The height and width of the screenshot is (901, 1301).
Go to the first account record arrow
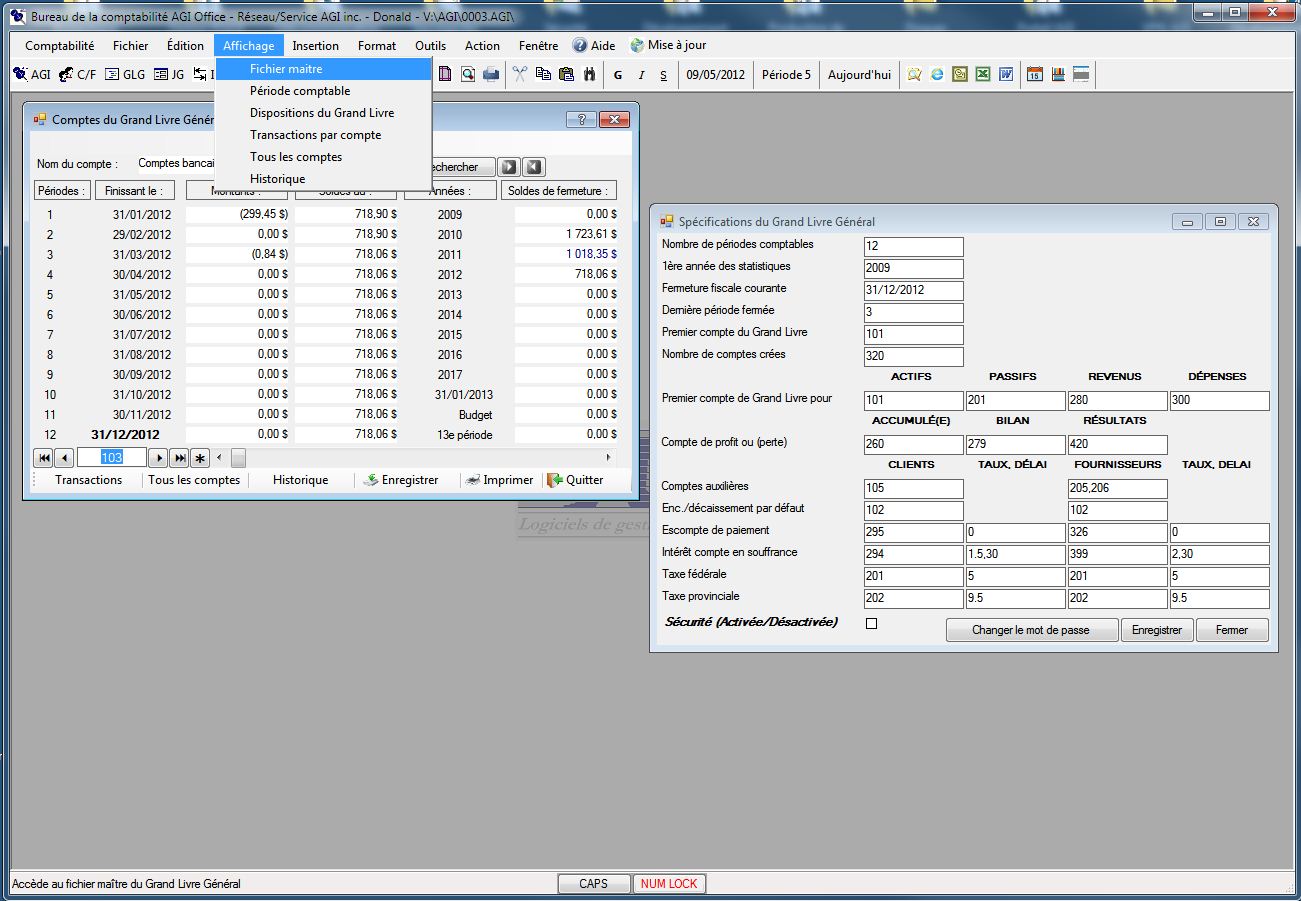44,458
